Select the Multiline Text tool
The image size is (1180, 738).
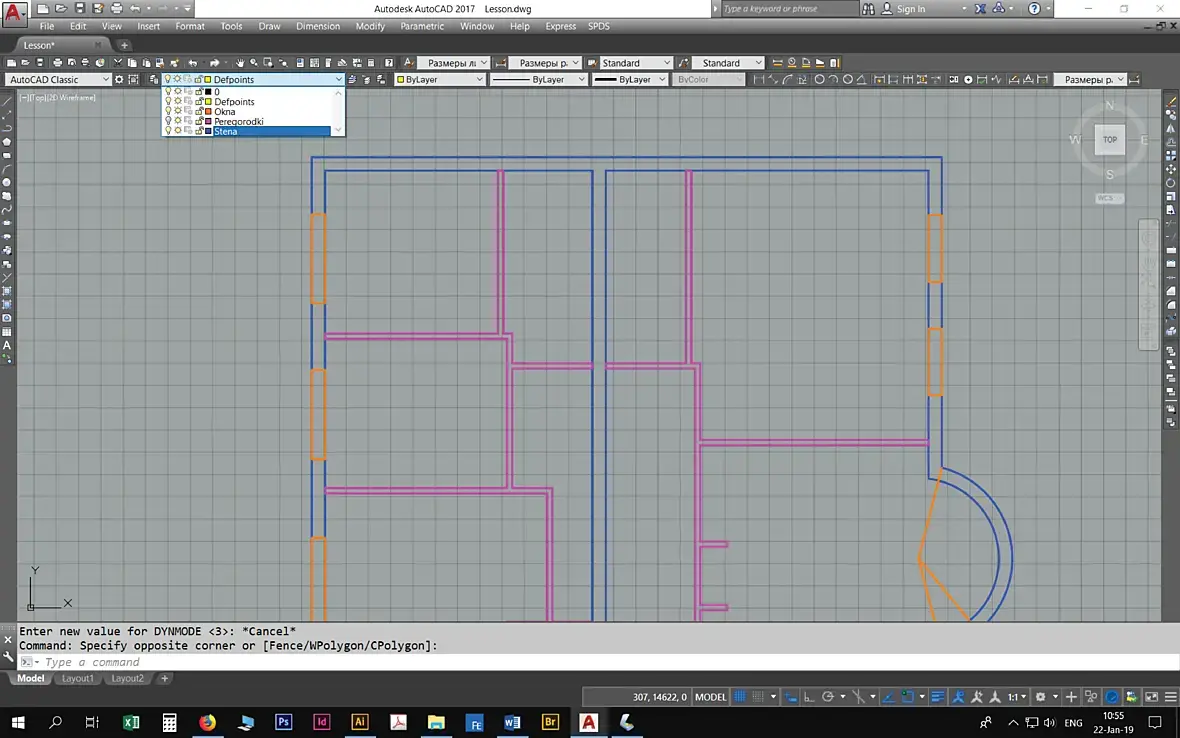[x=7, y=345]
